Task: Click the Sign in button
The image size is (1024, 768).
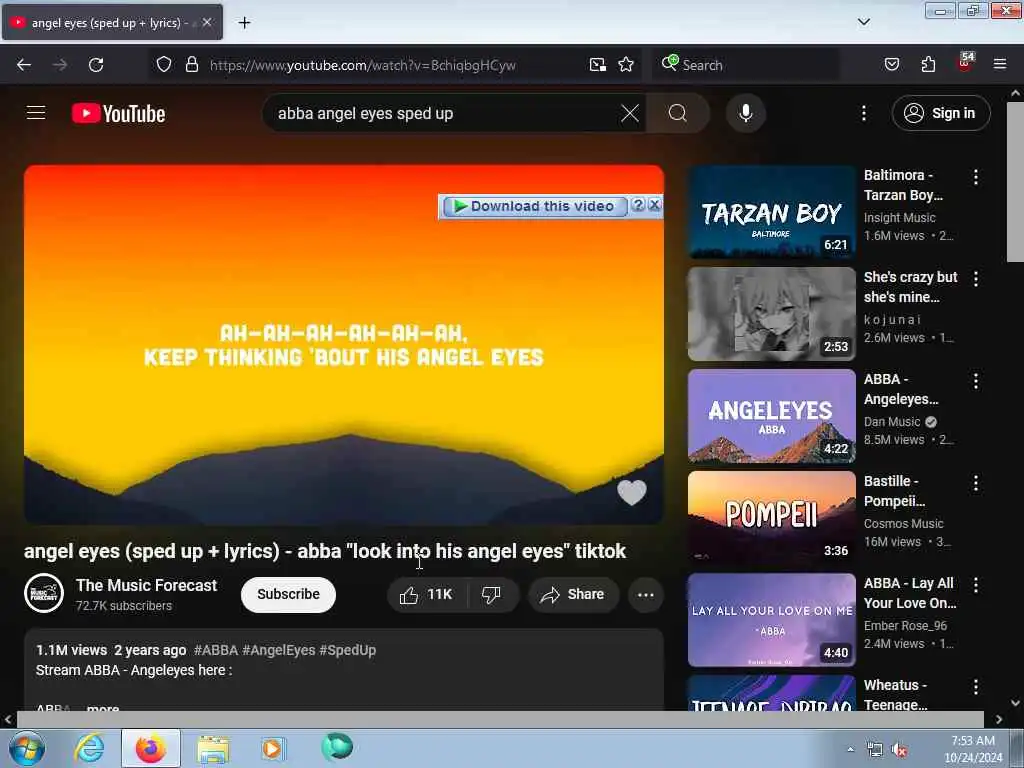Action: click(x=940, y=113)
